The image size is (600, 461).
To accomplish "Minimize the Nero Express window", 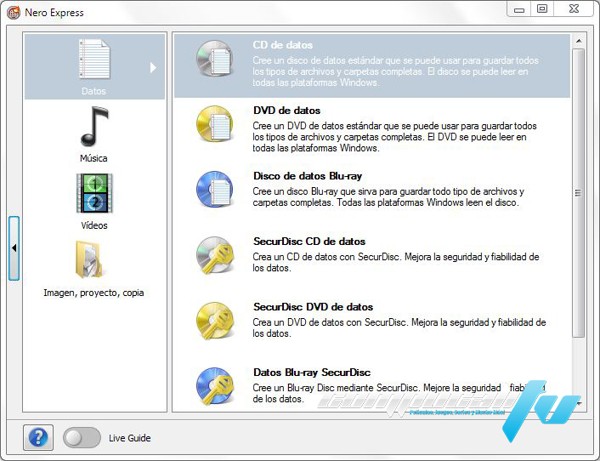I will [519, 9].
